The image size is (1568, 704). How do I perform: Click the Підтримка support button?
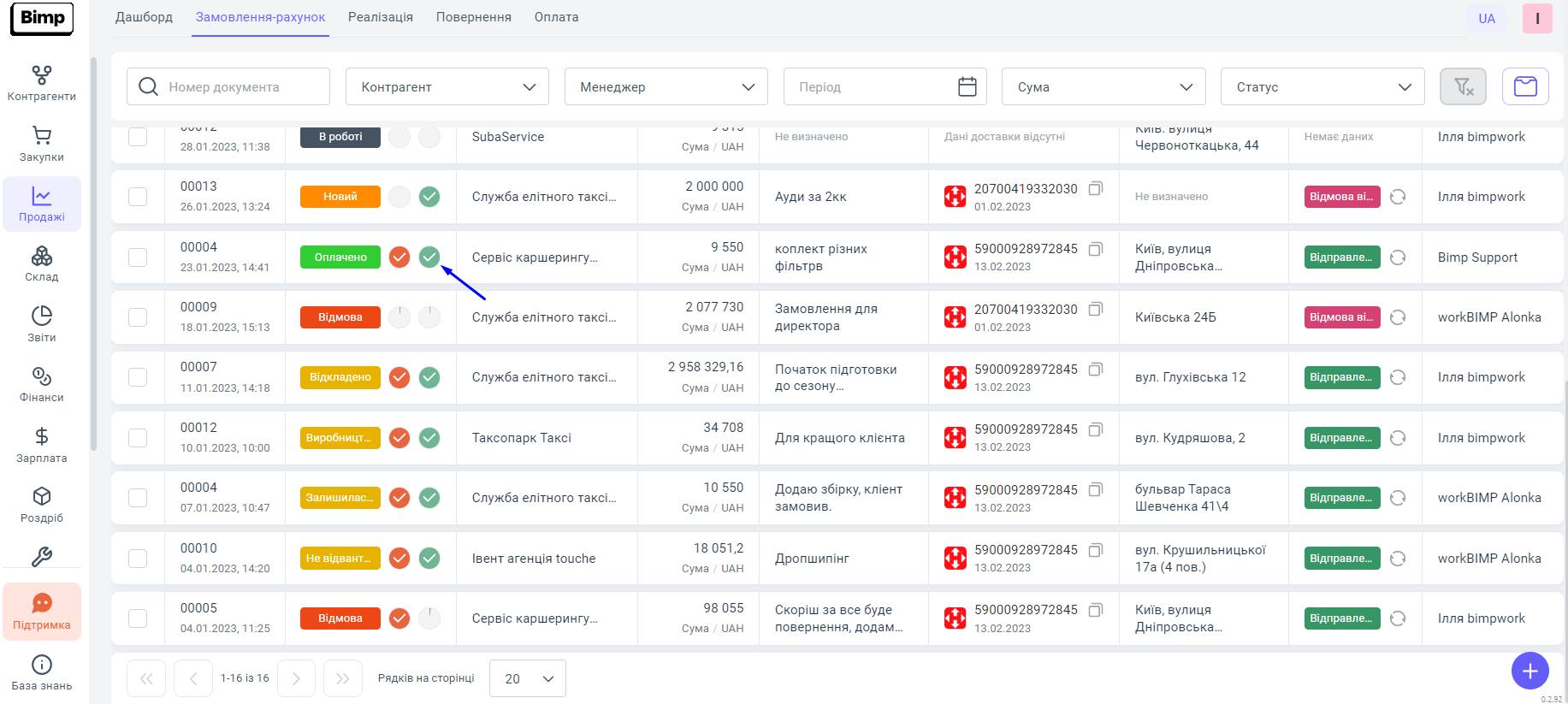pyautogui.click(x=42, y=612)
